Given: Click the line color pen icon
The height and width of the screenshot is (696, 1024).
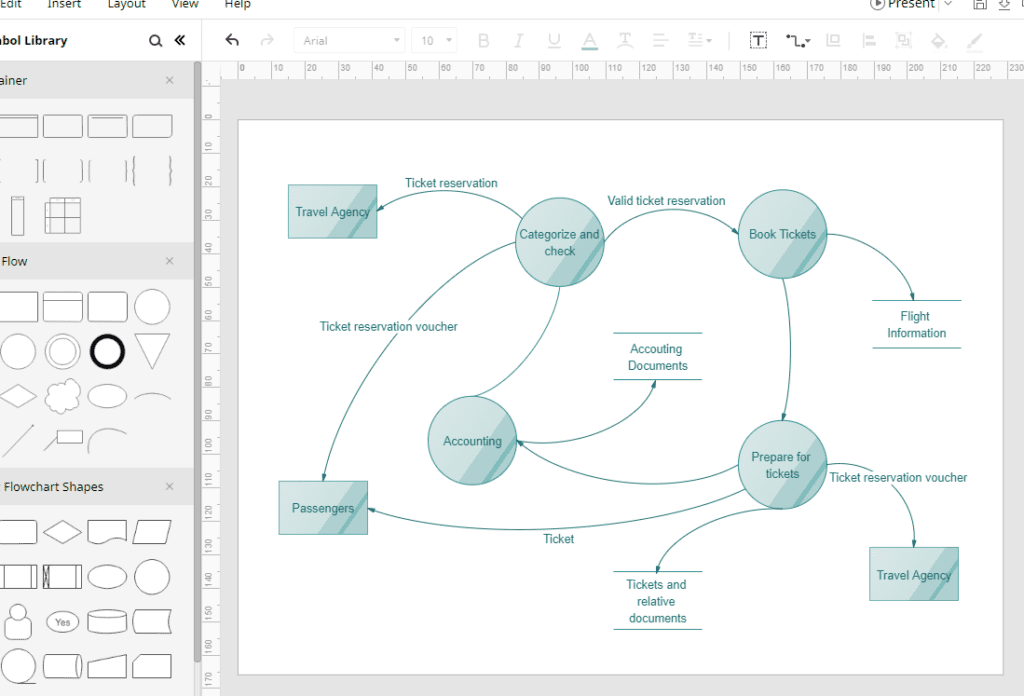Looking at the screenshot, I should click(974, 42).
